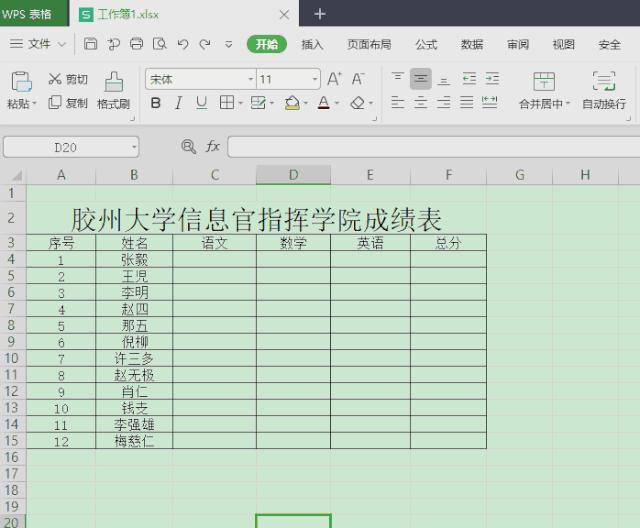The image size is (640, 528).
Task: Expand the border style dropdown arrow
Action: (240, 103)
